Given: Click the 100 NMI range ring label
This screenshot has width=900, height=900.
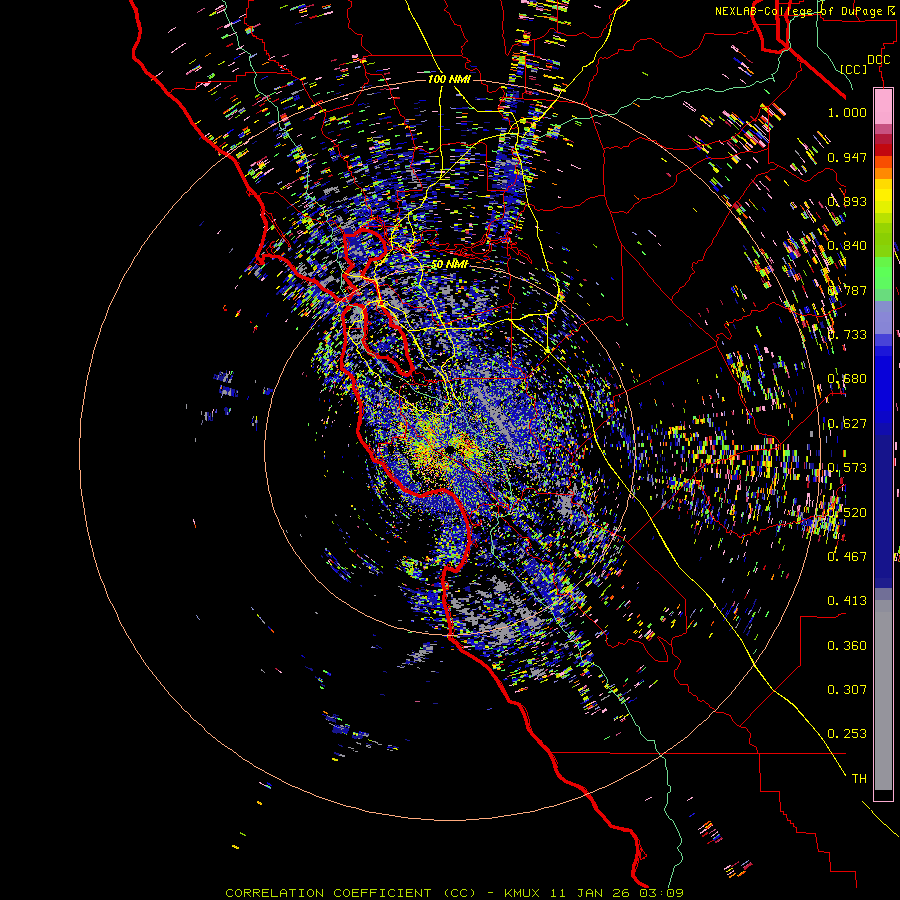Looking at the screenshot, I should point(449,79).
